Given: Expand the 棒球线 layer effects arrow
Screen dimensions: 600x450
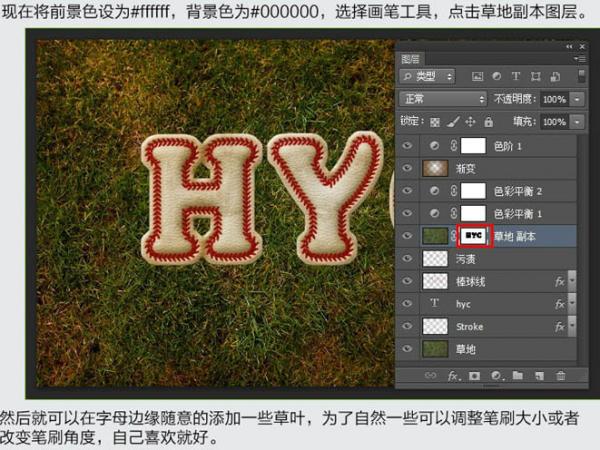Looking at the screenshot, I should tap(572, 282).
